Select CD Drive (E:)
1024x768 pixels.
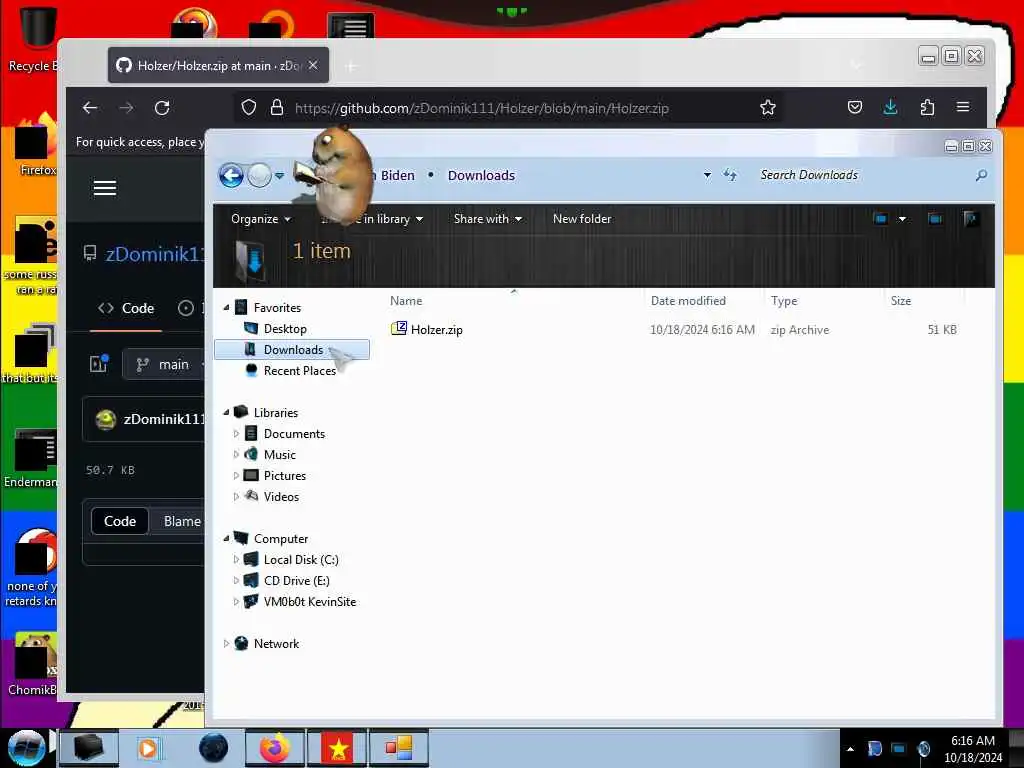pos(296,581)
